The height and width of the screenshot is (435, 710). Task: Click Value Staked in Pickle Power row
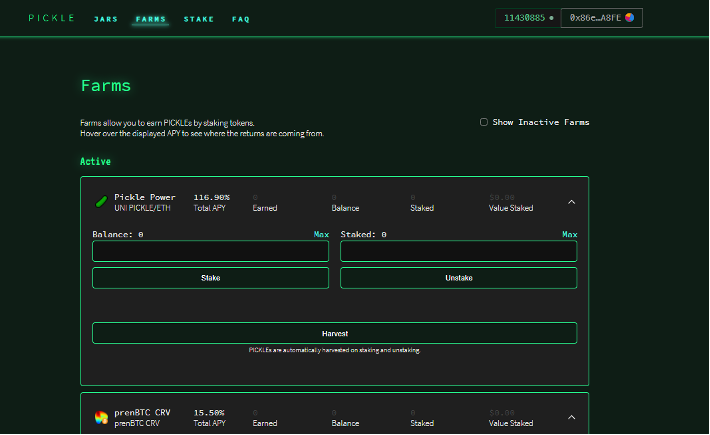pos(511,208)
